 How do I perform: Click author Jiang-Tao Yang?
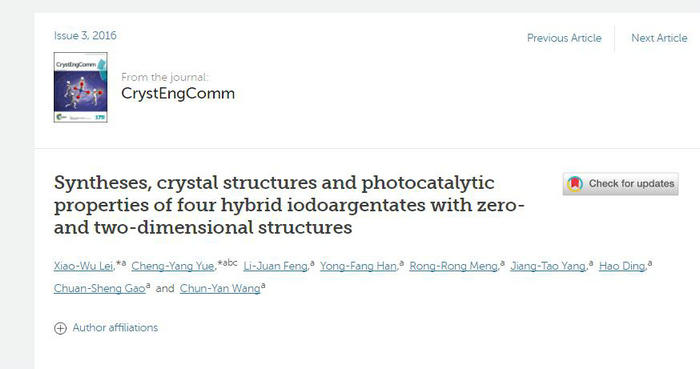(548, 266)
